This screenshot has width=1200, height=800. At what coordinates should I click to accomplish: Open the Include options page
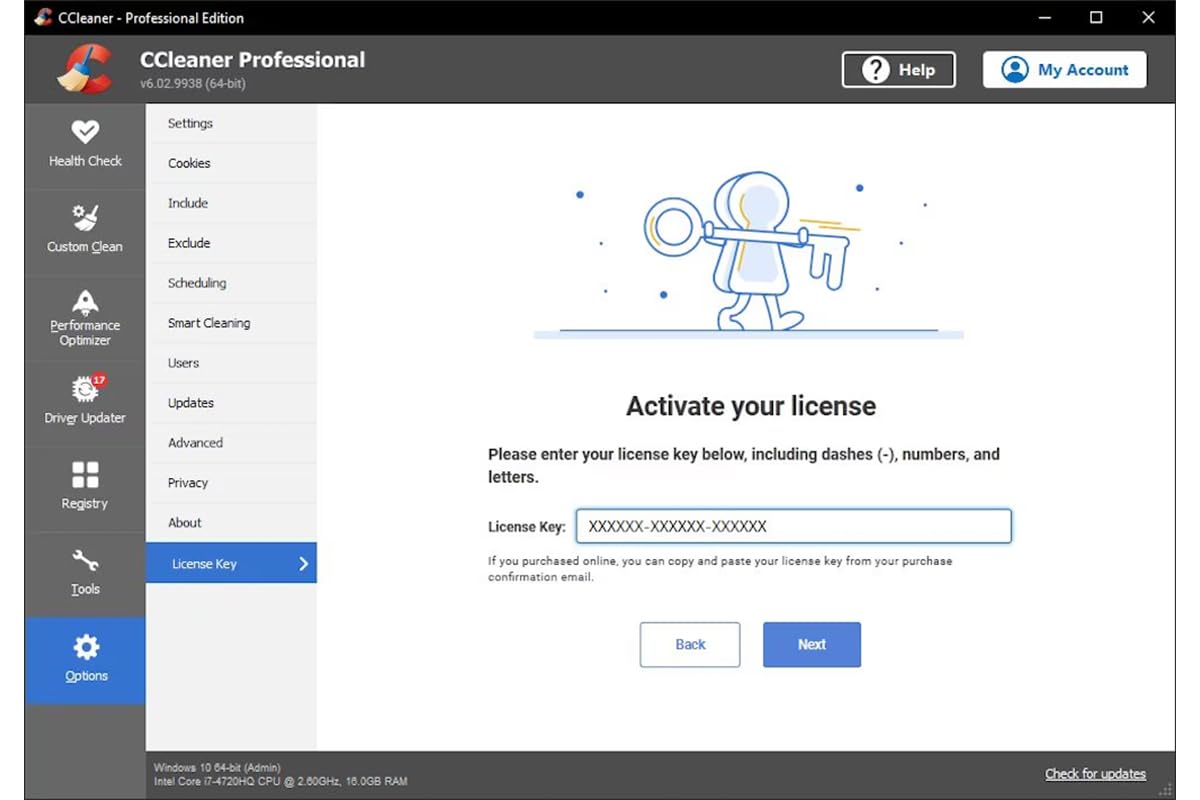click(x=231, y=203)
